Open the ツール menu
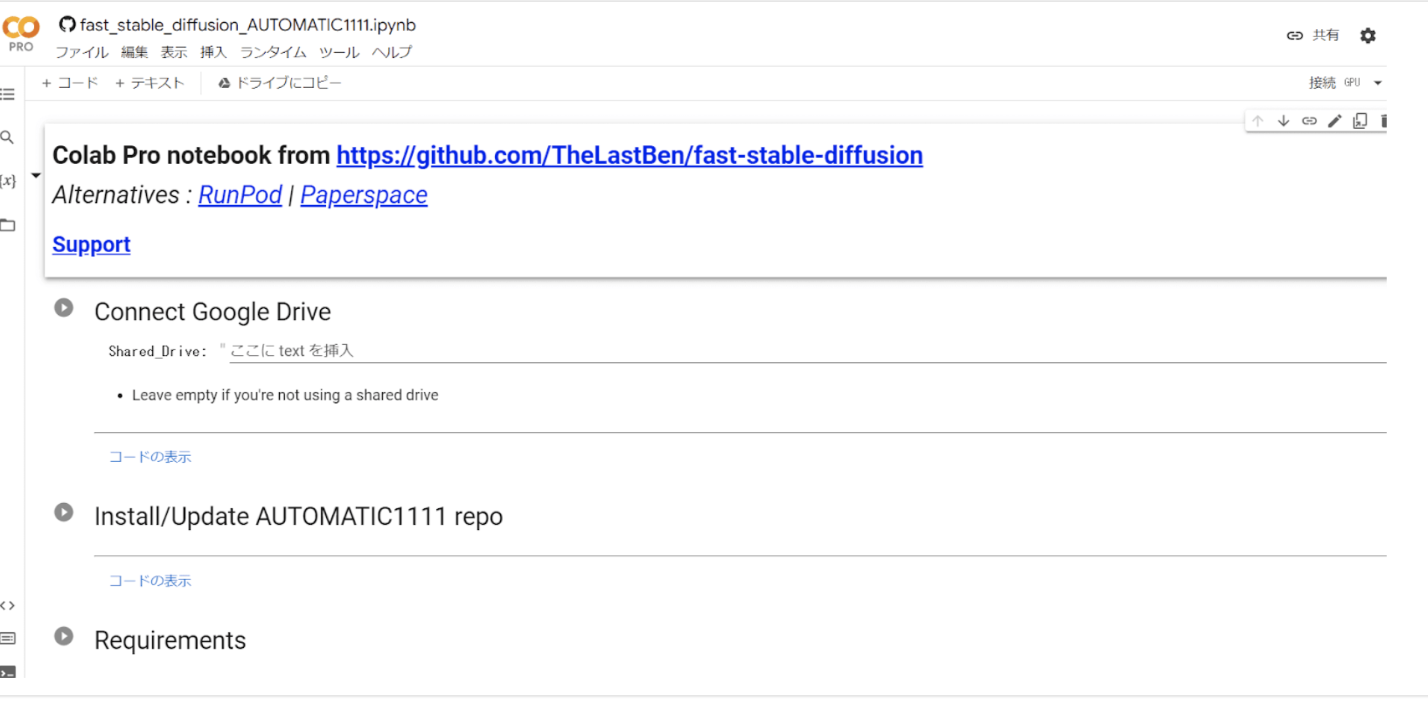Screen dimensions: 1428x726 (339, 52)
